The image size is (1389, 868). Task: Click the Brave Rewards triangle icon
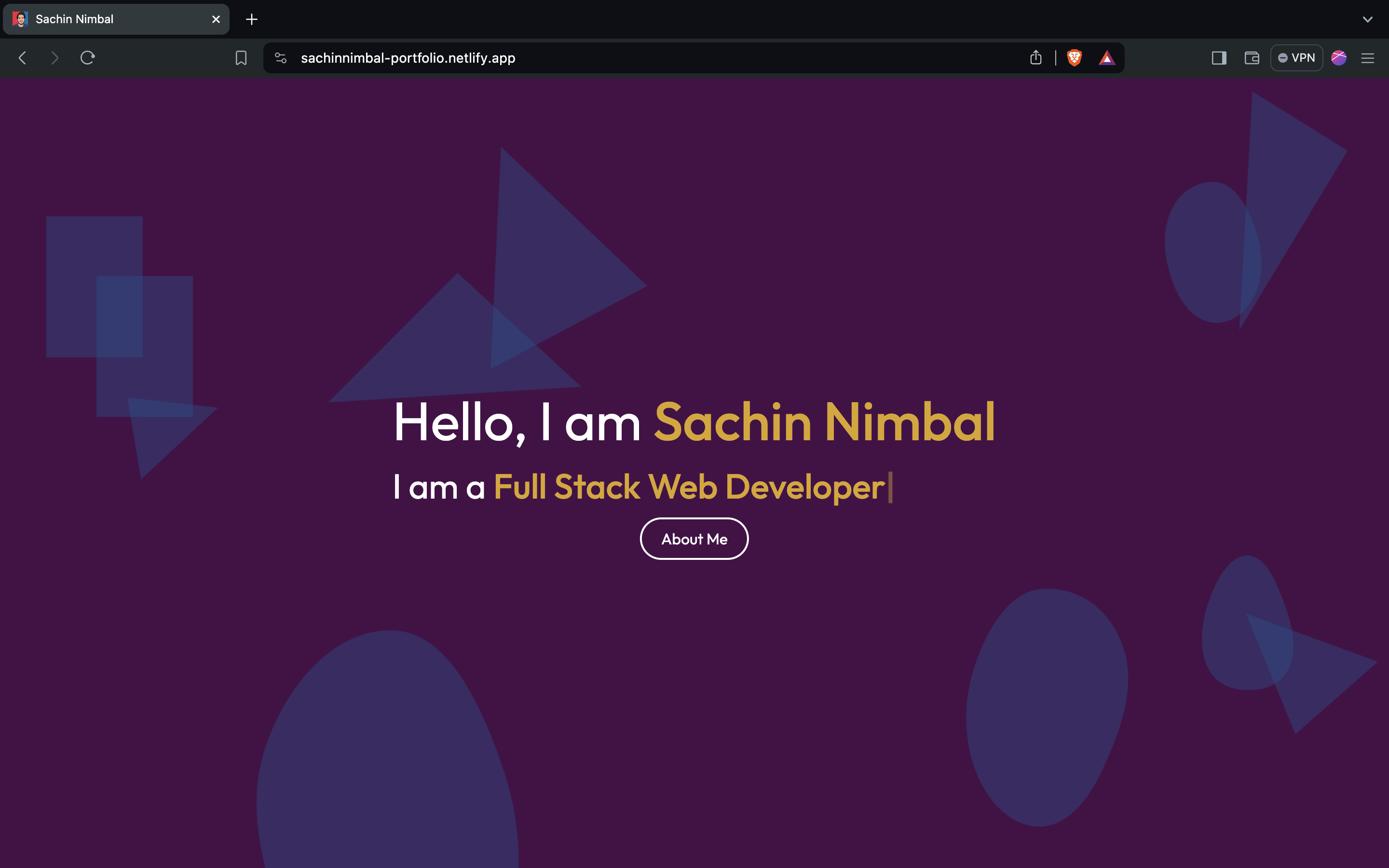tap(1108, 57)
